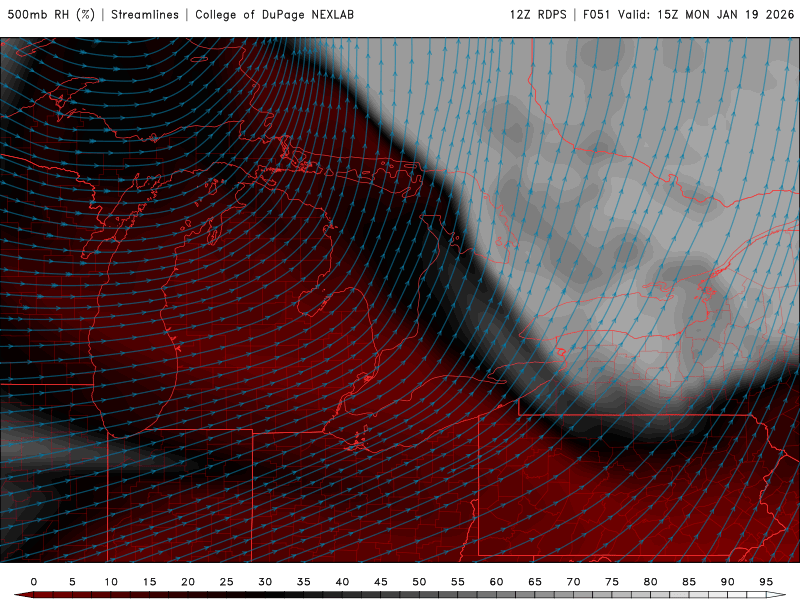This screenshot has width=800, height=600.
Task: Click the "College of DuPage NEXLAB" text
Action: 274,15
